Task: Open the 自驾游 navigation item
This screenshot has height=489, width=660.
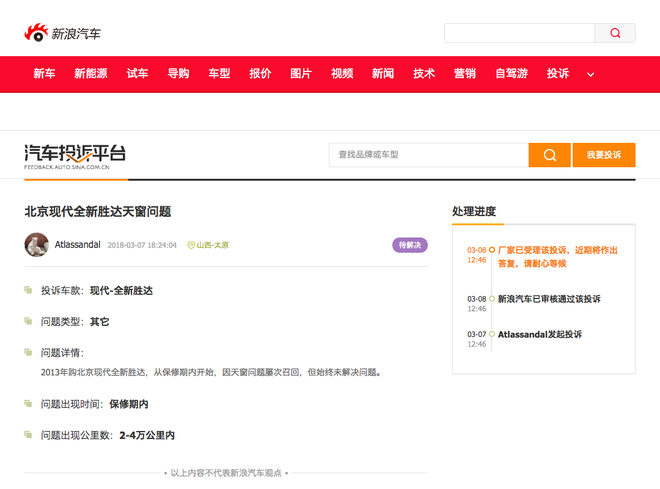Action: click(511, 74)
